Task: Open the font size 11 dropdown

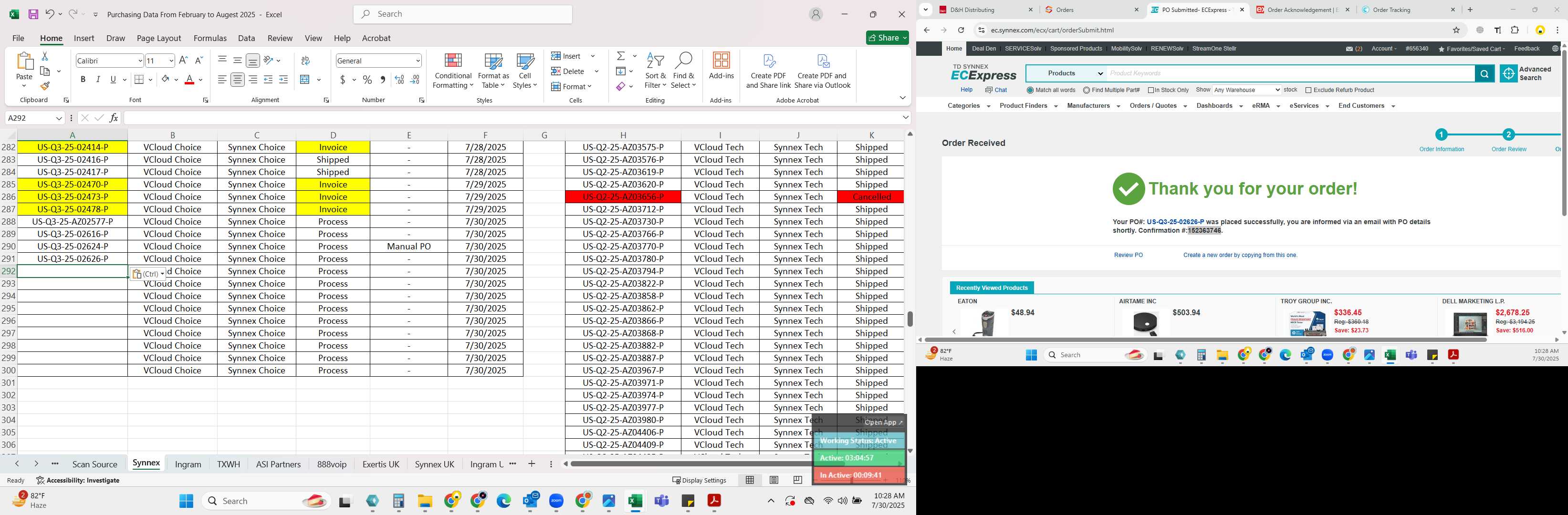Action: click(171, 60)
